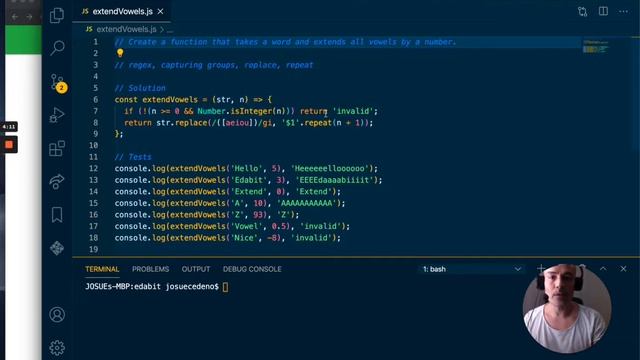The height and width of the screenshot is (360, 640).
Task: Click the code minimap preview
Action: point(596,46)
